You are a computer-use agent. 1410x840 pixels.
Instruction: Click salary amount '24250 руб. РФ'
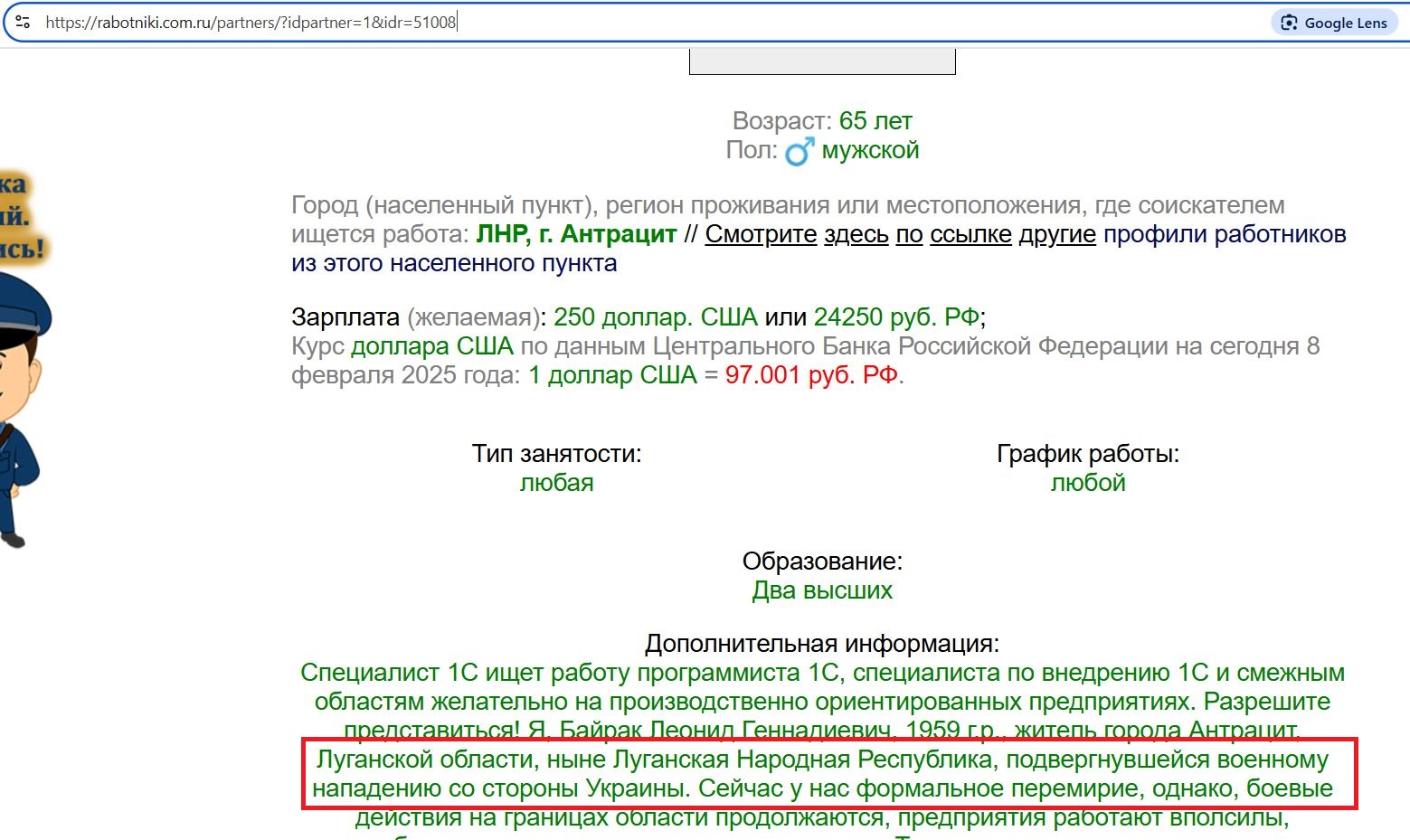pyautogui.click(x=896, y=317)
